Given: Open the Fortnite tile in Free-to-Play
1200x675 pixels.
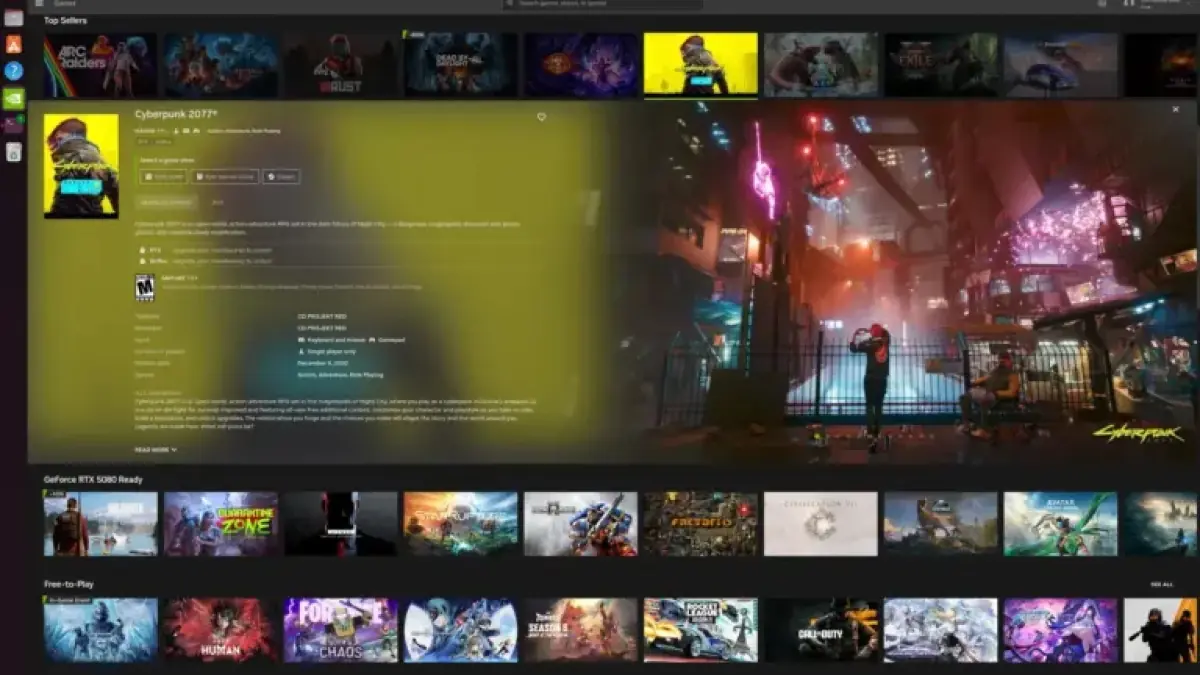Looking at the screenshot, I should coord(340,630).
